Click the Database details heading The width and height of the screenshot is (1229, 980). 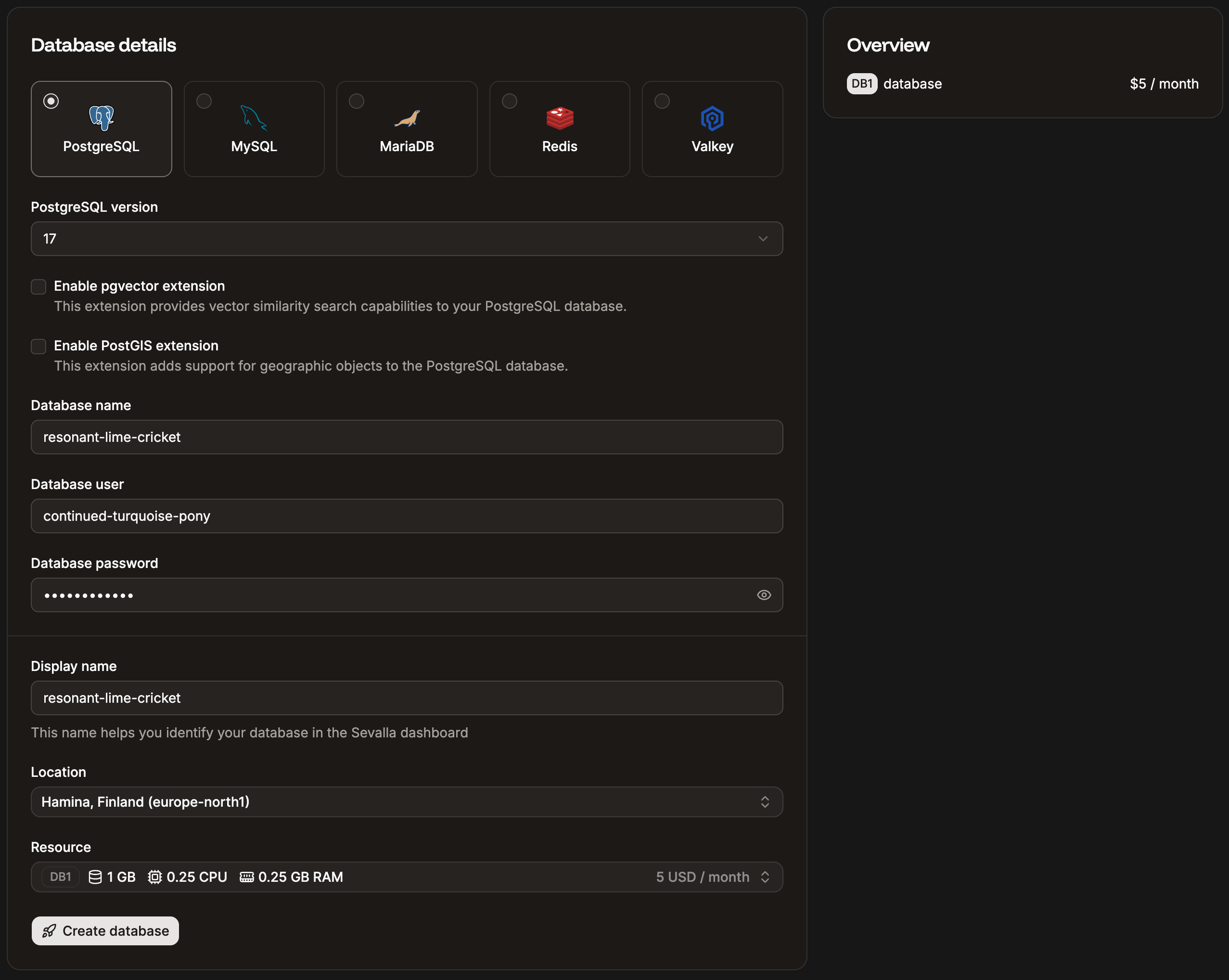[x=104, y=45]
